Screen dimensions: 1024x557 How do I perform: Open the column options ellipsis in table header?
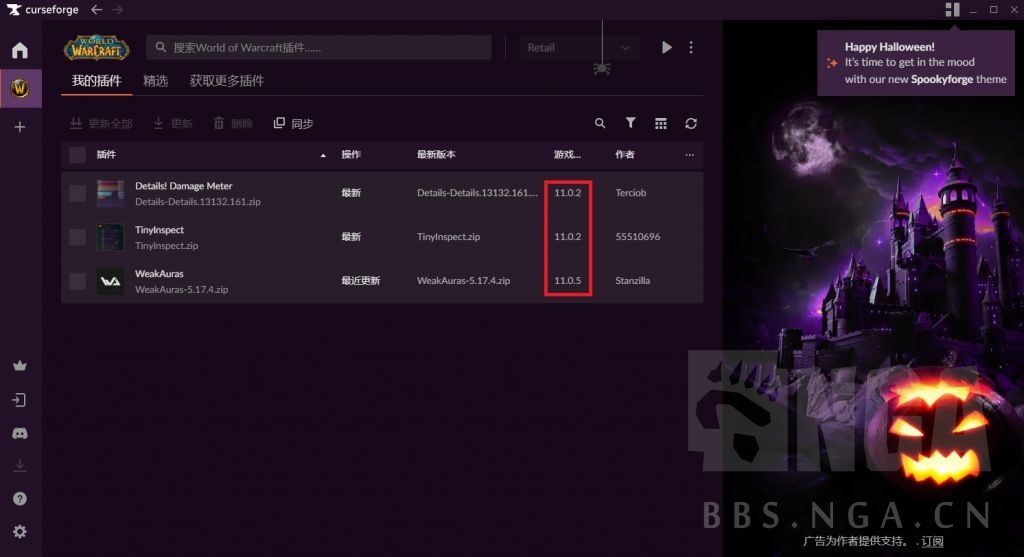click(x=689, y=155)
